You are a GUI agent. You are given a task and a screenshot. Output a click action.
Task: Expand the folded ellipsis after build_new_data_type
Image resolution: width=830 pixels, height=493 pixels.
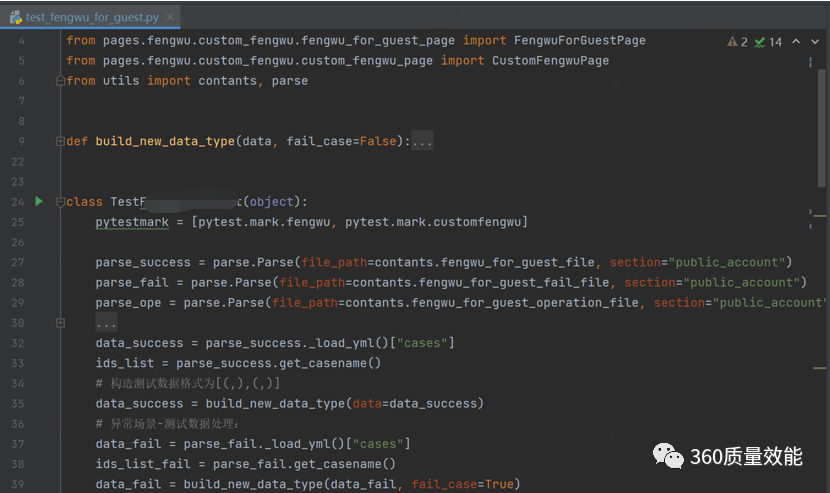pos(422,141)
